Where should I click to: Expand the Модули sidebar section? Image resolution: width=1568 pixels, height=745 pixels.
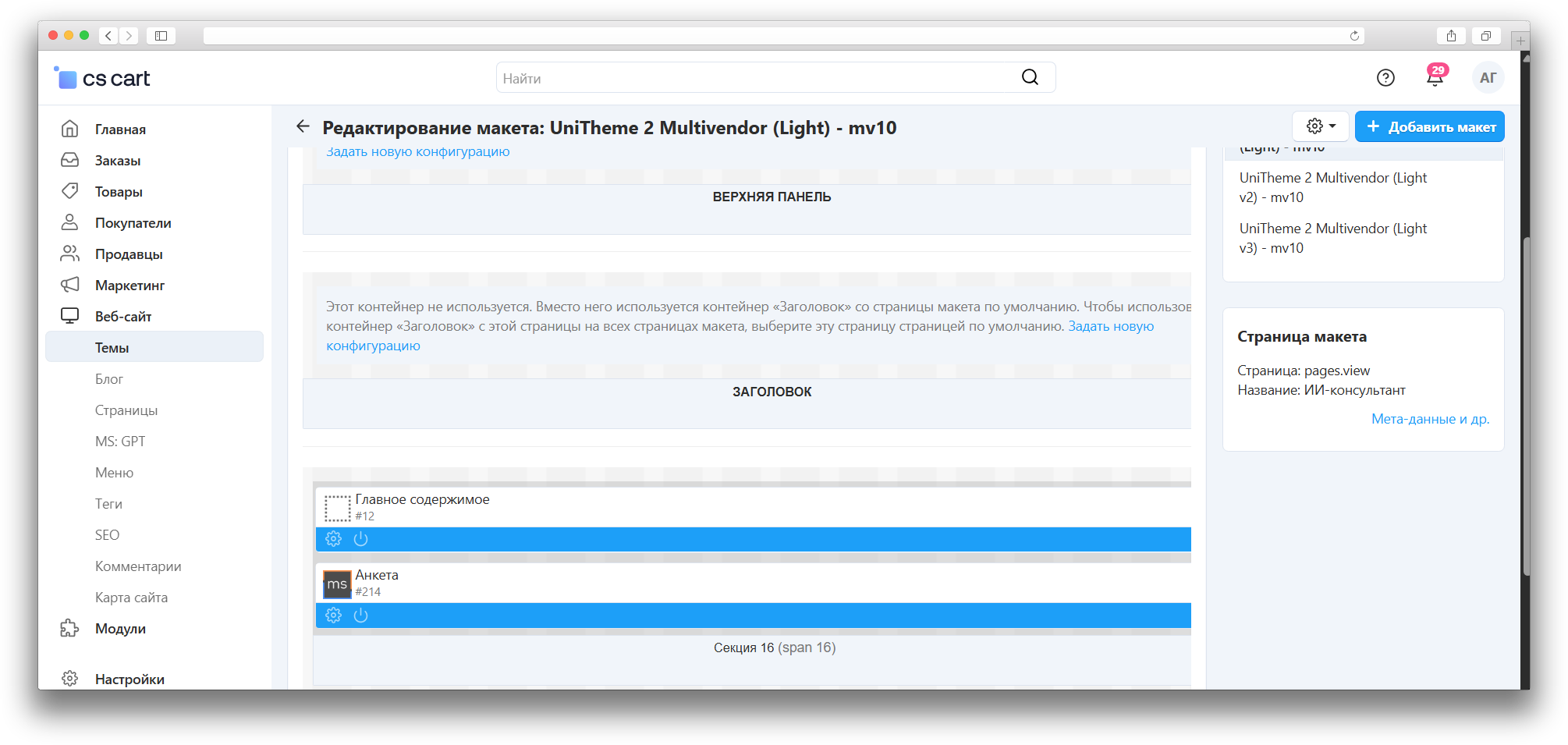(120, 629)
